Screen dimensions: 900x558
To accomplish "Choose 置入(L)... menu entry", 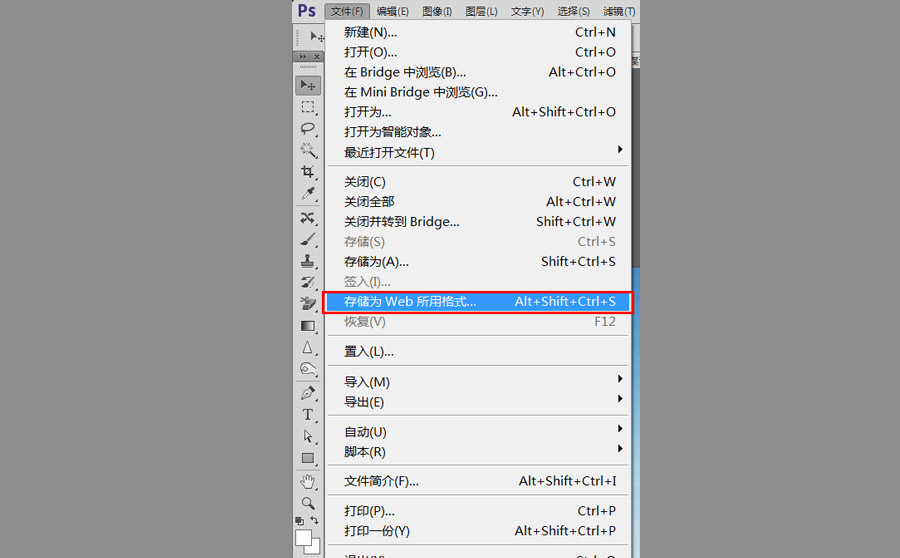I will click(x=479, y=351).
